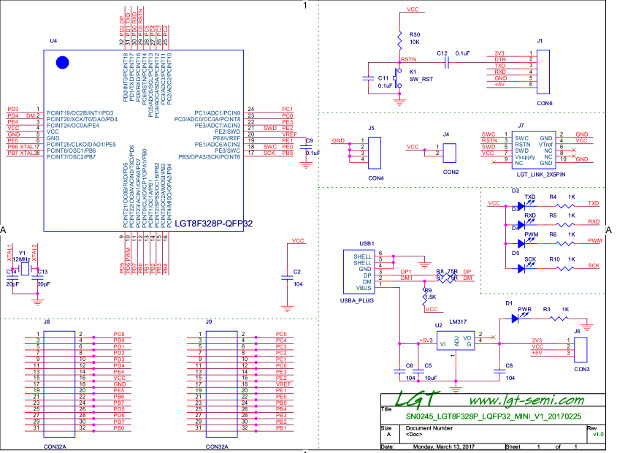
Task: Click the J6 CON3 power select header
Action: point(580,350)
